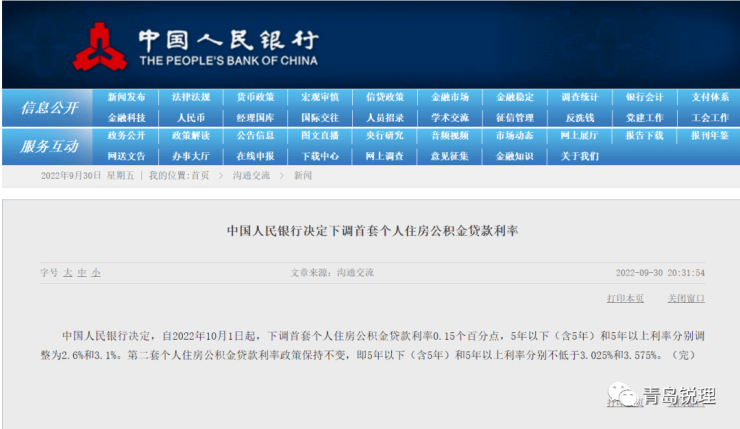Click the 信息公开 section header

[x=49, y=107]
